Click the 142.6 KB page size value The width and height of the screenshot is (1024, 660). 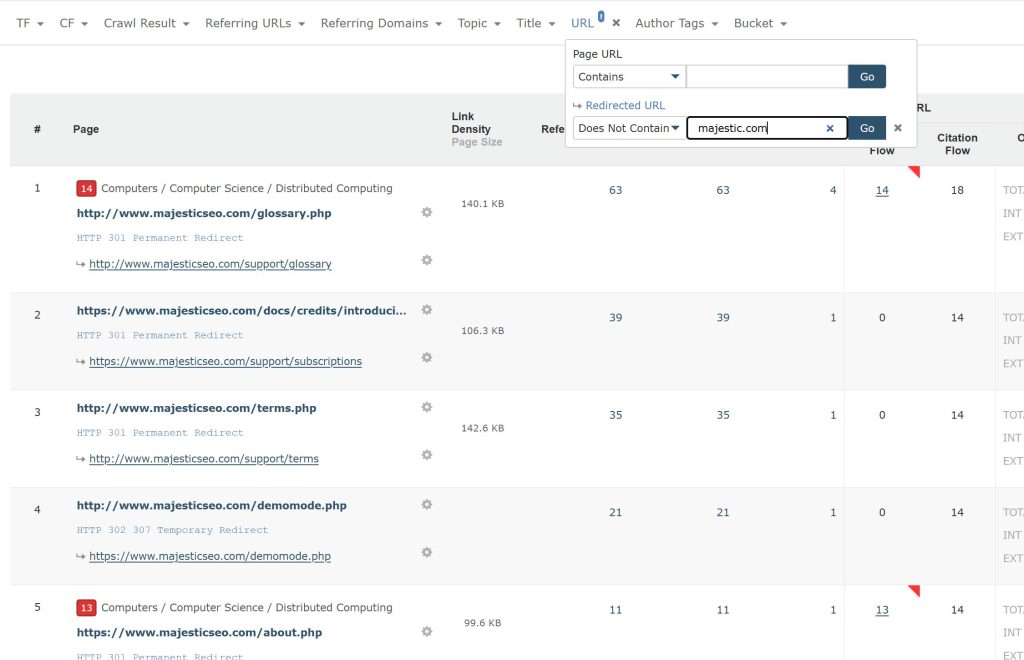coord(483,428)
